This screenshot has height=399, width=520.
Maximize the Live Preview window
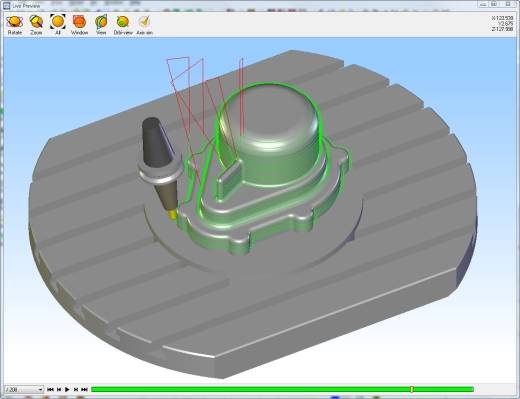(495, 4)
